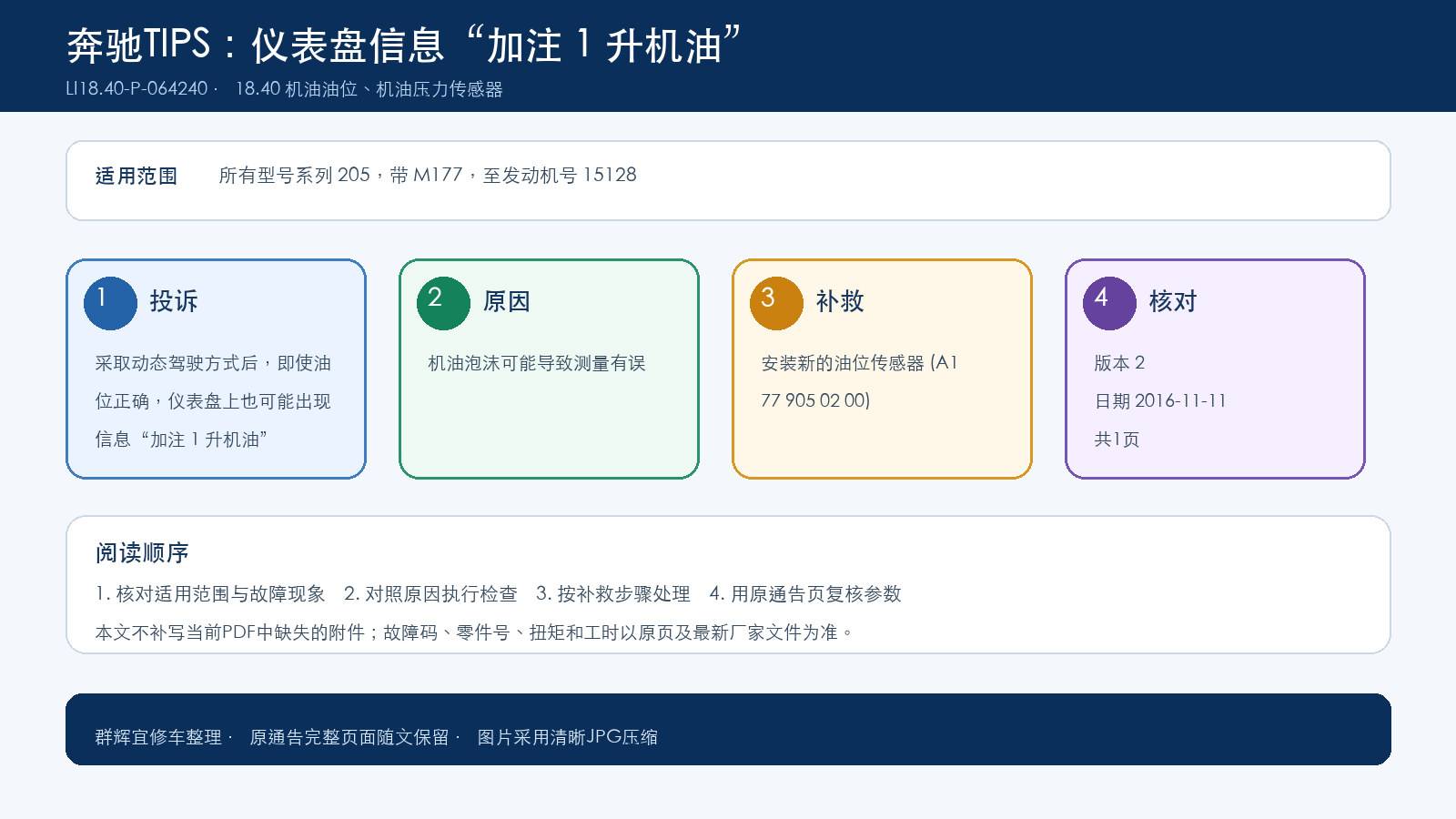This screenshot has width=1456, height=819.
Task: Click the blue circle numbered 1
Action: pyautogui.click(x=110, y=303)
